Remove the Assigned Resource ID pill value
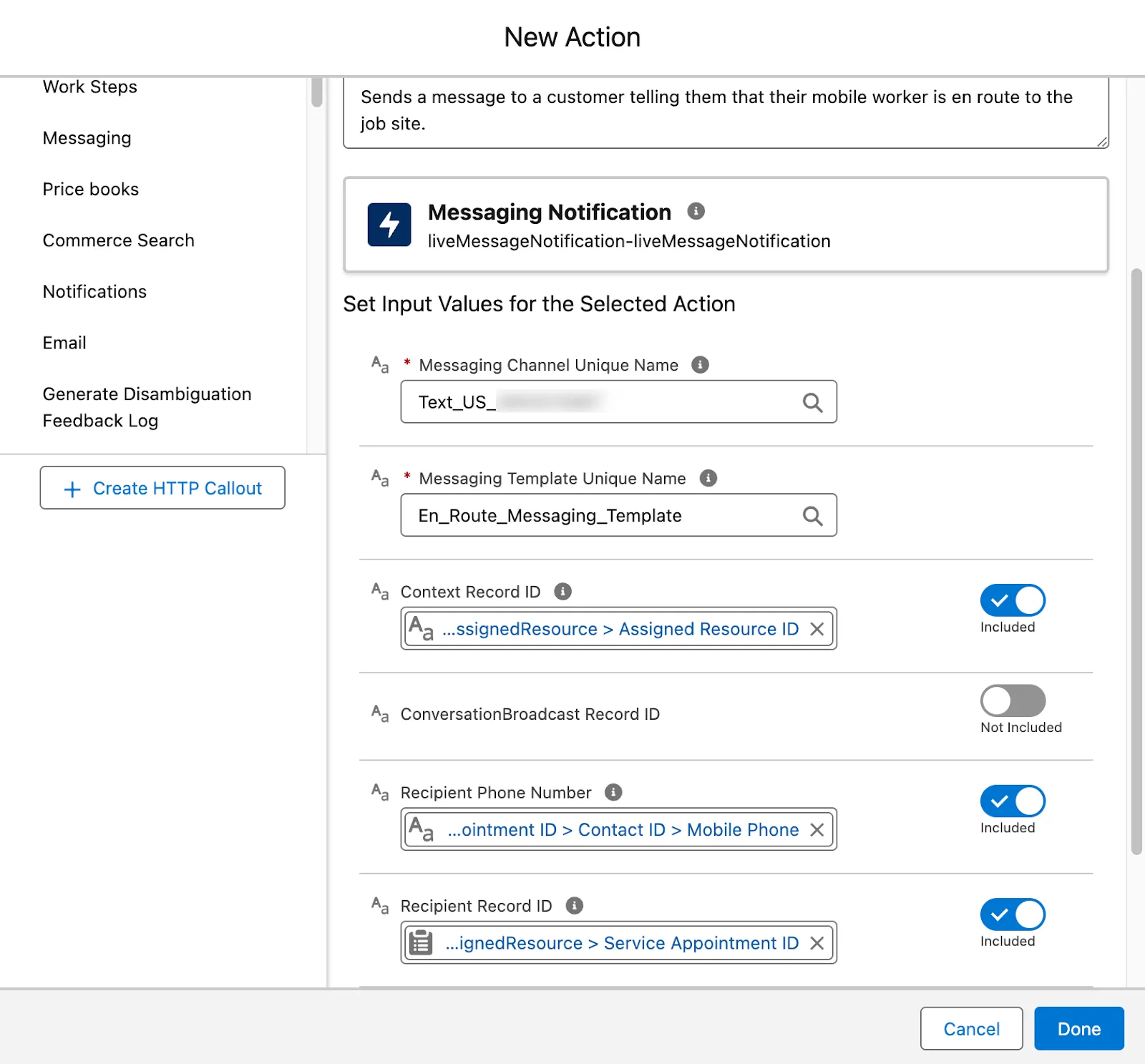The image size is (1145, 1064). [817, 629]
